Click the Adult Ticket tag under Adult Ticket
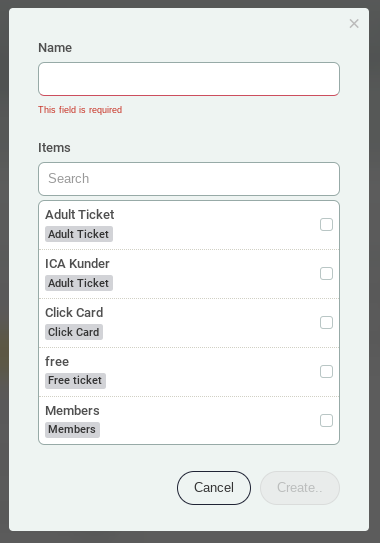This screenshot has width=380, height=543. (79, 234)
